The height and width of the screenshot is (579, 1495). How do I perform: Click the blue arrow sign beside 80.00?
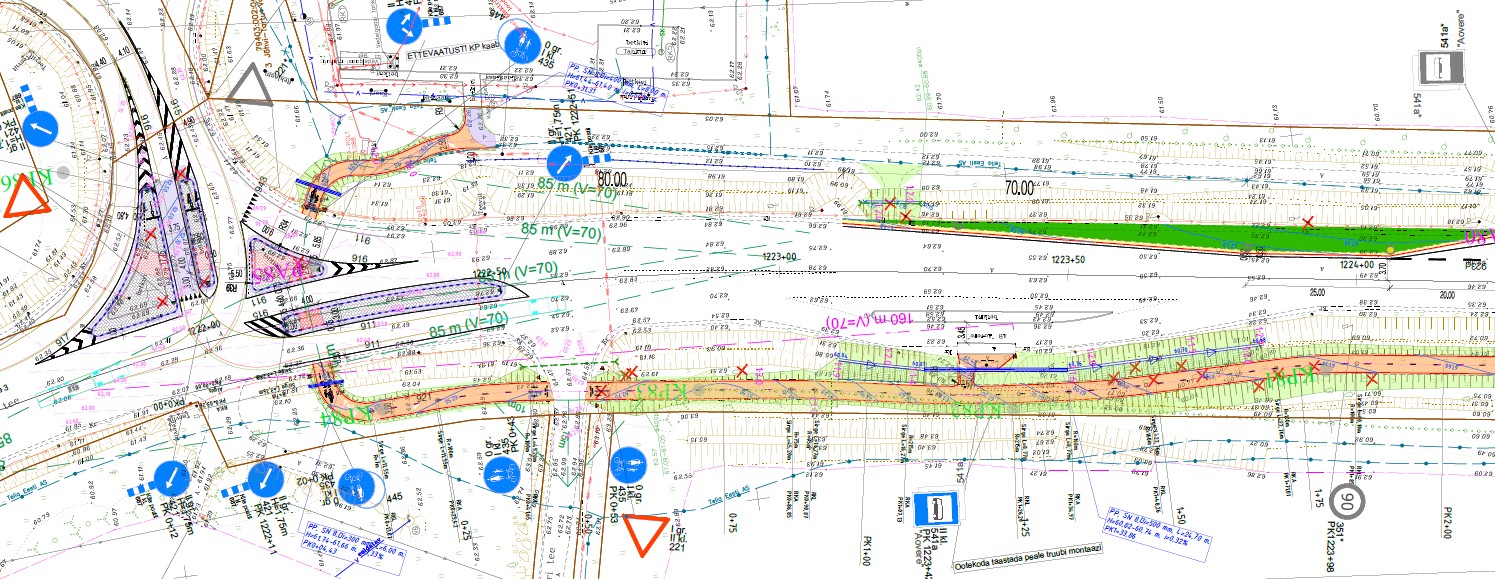(563, 162)
